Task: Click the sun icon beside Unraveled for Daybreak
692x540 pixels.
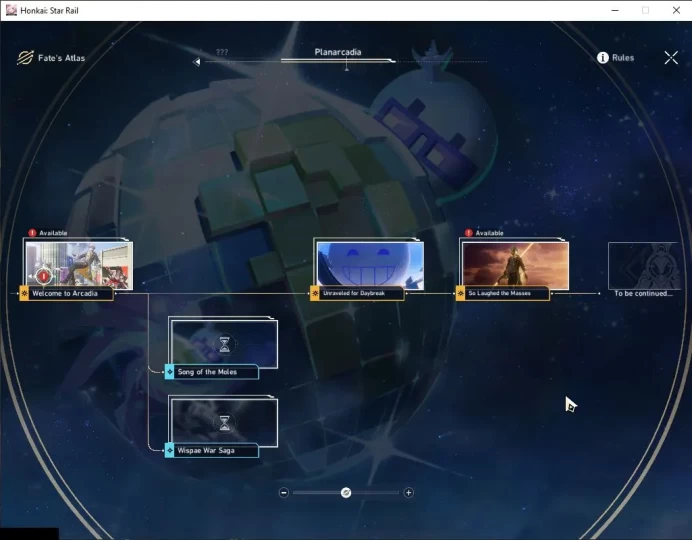Action: point(315,293)
